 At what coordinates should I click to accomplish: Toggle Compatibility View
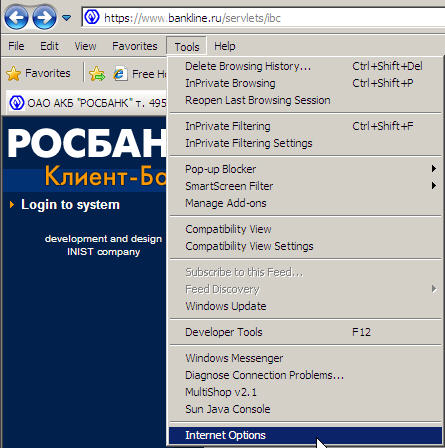point(305,229)
